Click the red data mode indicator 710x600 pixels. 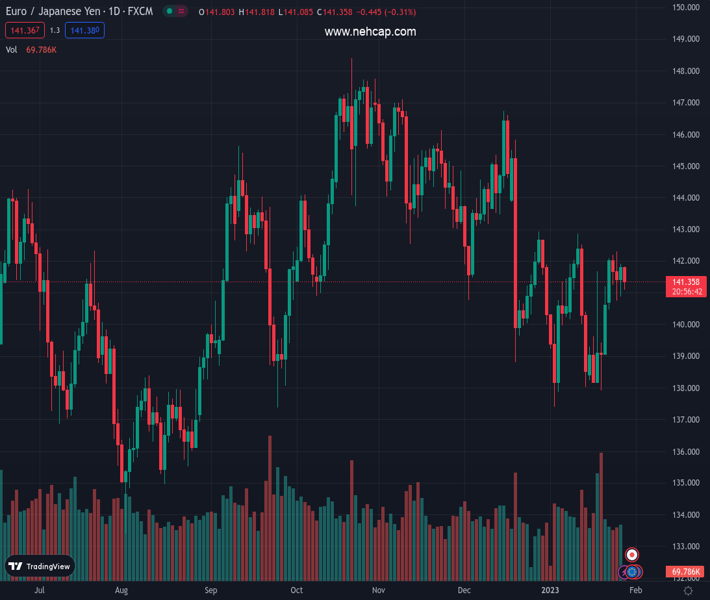183,12
